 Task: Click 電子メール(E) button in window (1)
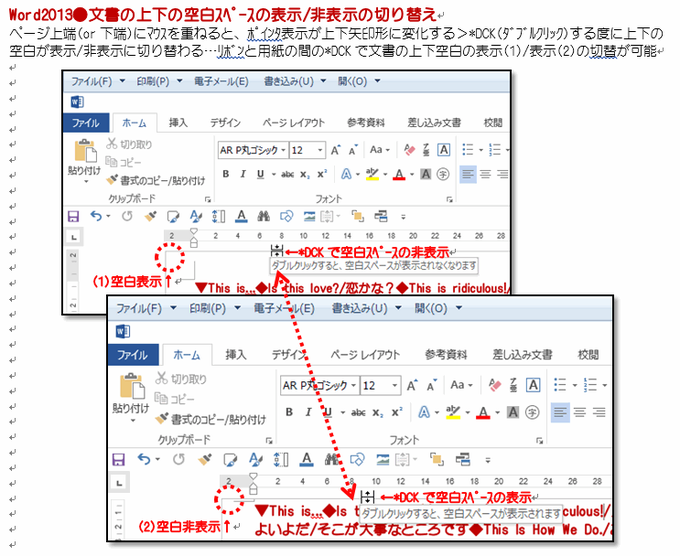221,81
